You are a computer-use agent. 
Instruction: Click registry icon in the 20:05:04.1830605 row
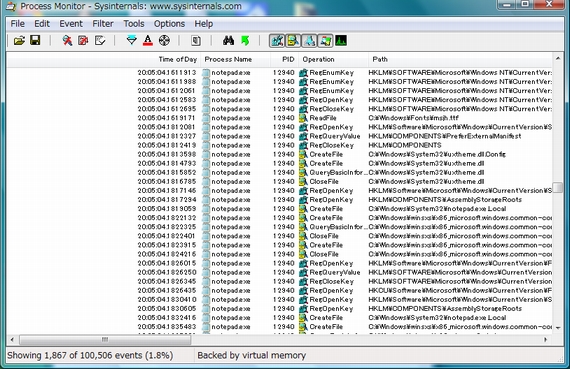(x=303, y=309)
